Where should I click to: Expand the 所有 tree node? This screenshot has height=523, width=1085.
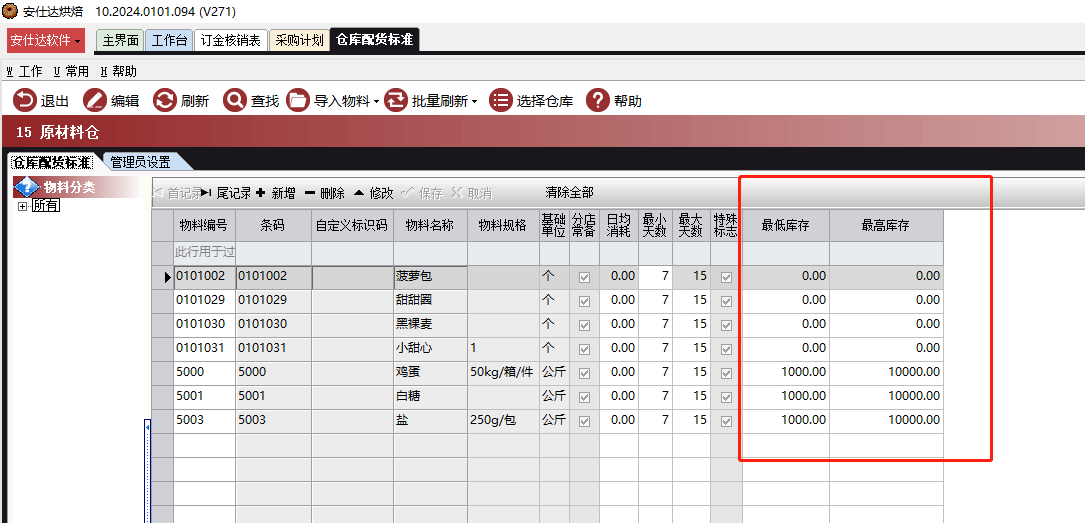tap(23, 206)
